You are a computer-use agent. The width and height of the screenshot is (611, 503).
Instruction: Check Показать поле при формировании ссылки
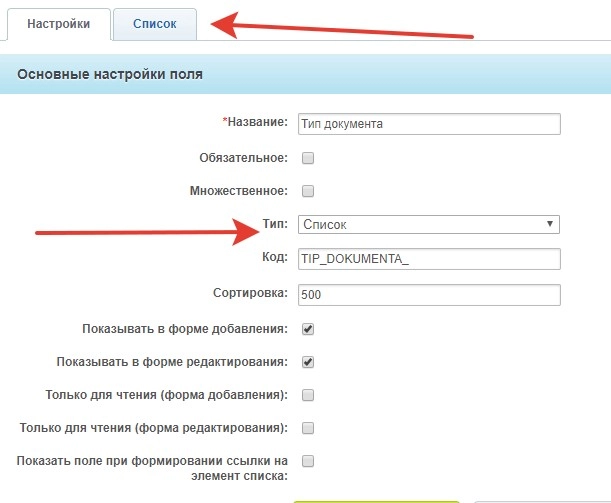pos(308,461)
